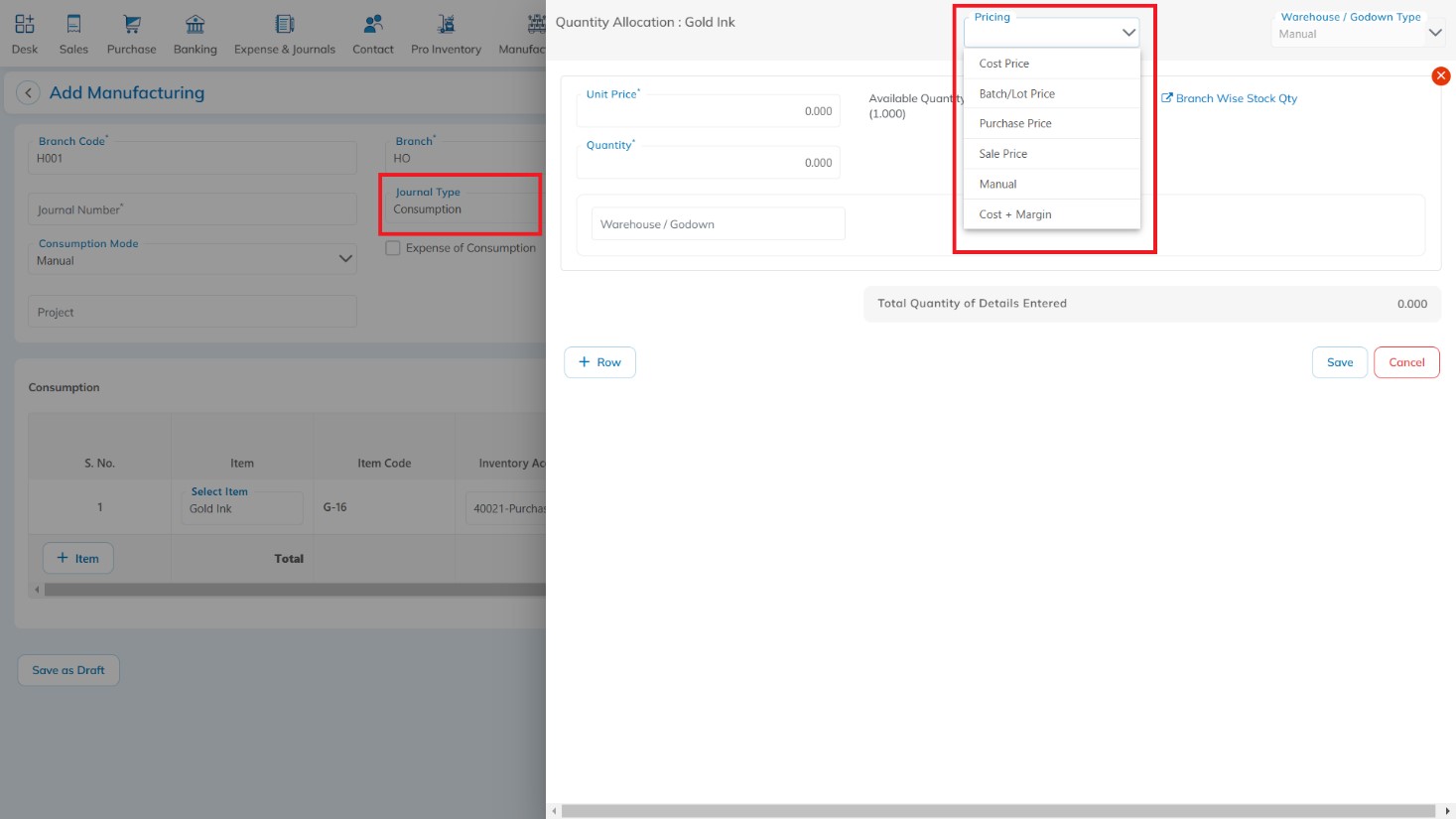The image size is (1456, 819).
Task: Tick the Expense of Consumption checkbox
Action: [393, 248]
